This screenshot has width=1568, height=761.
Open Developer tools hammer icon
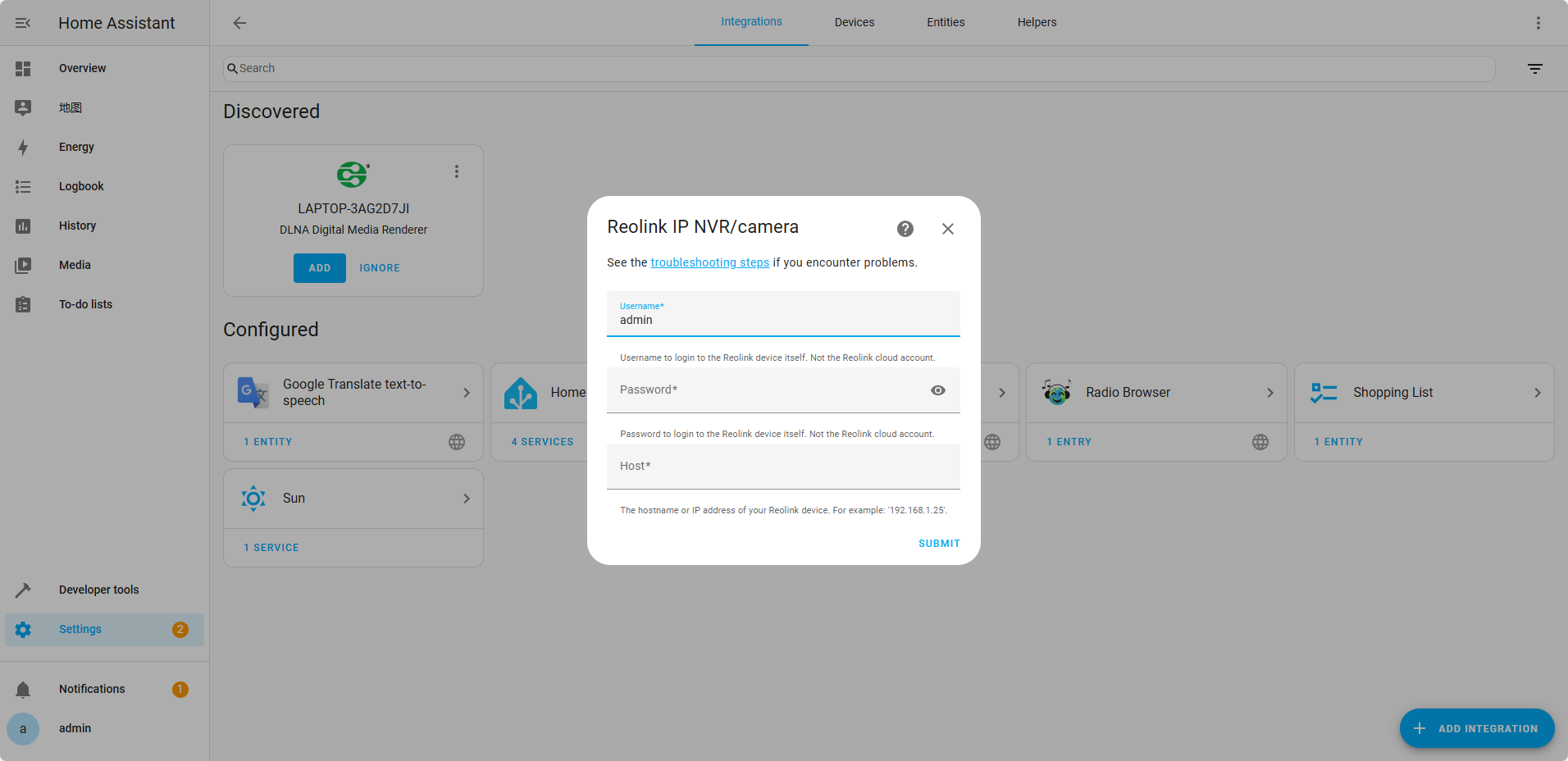point(23,590)
